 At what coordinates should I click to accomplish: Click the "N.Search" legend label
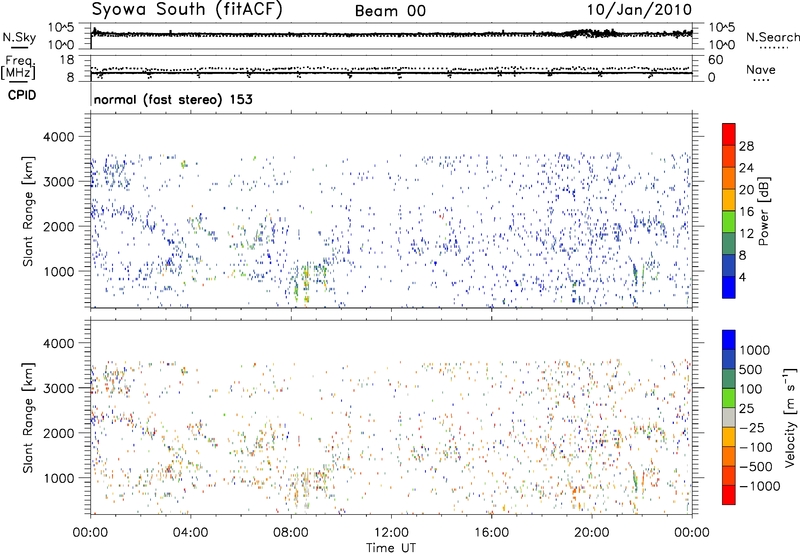pyautogui.click(x=772, y=37)
